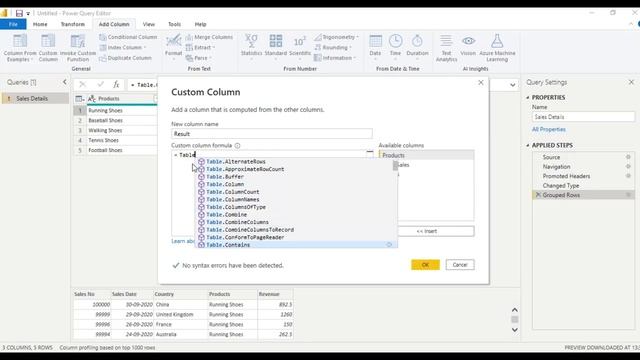640x360 pixels.
Task: Switch to View tab
Action: tap(149, 24)
